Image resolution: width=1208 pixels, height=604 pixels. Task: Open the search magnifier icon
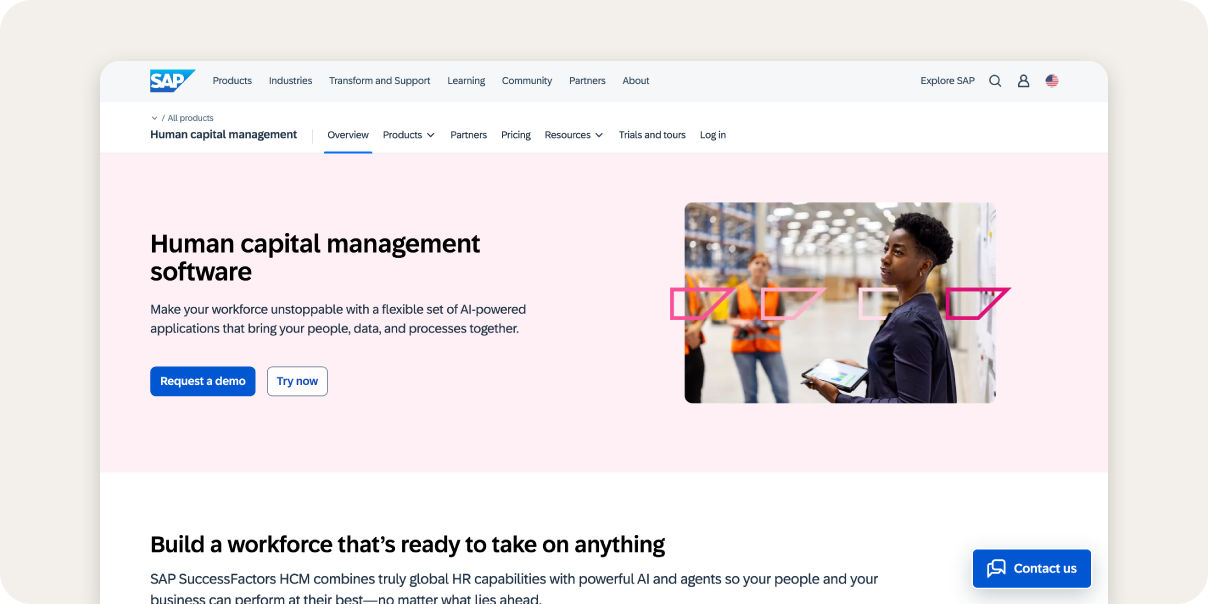click(x=995, y=80)
